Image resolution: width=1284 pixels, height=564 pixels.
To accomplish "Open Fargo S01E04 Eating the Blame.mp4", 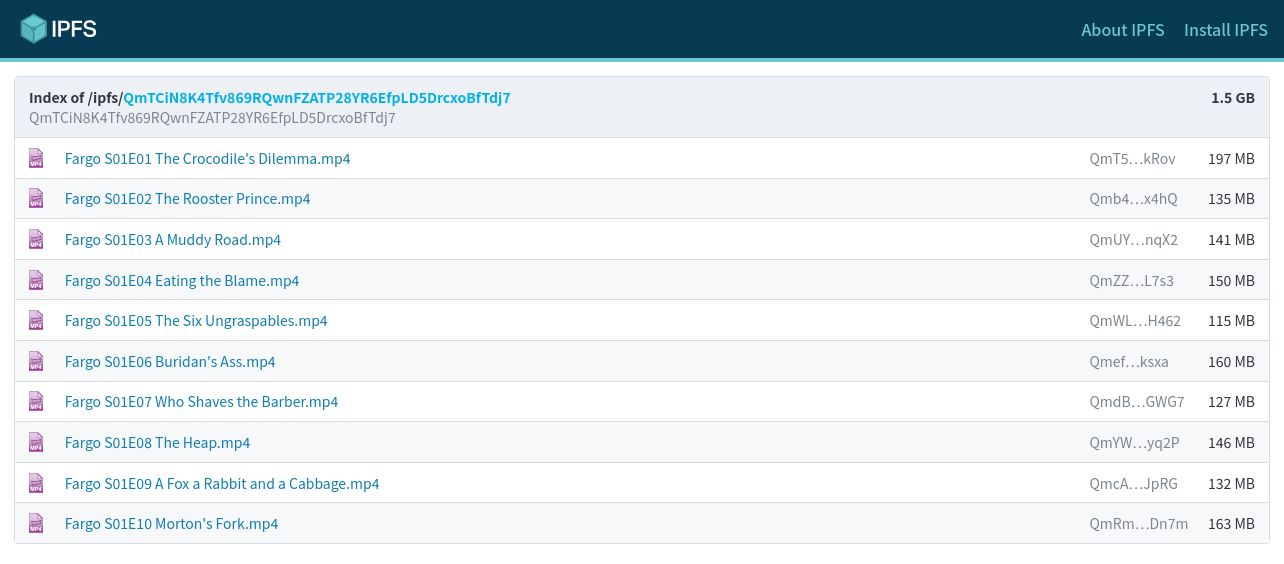I will [182, 281].
